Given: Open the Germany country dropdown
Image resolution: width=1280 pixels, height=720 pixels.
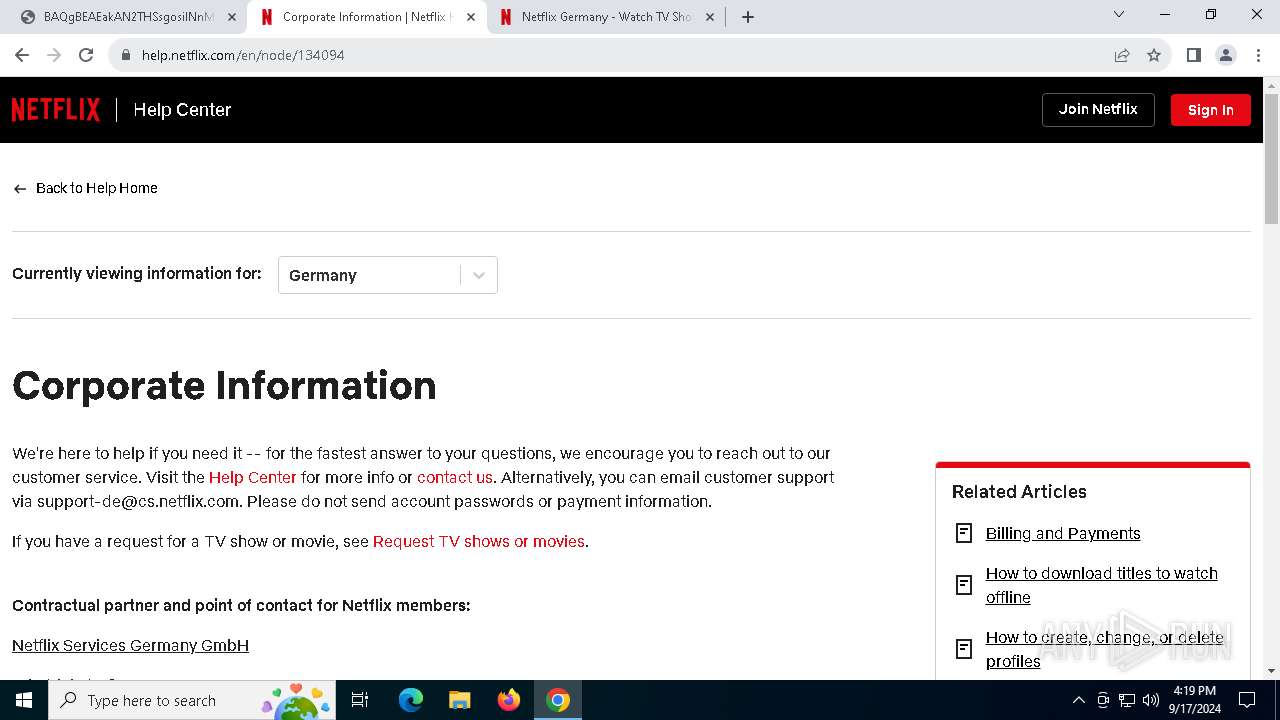Looking at the screenshot, I should [388, 275].
